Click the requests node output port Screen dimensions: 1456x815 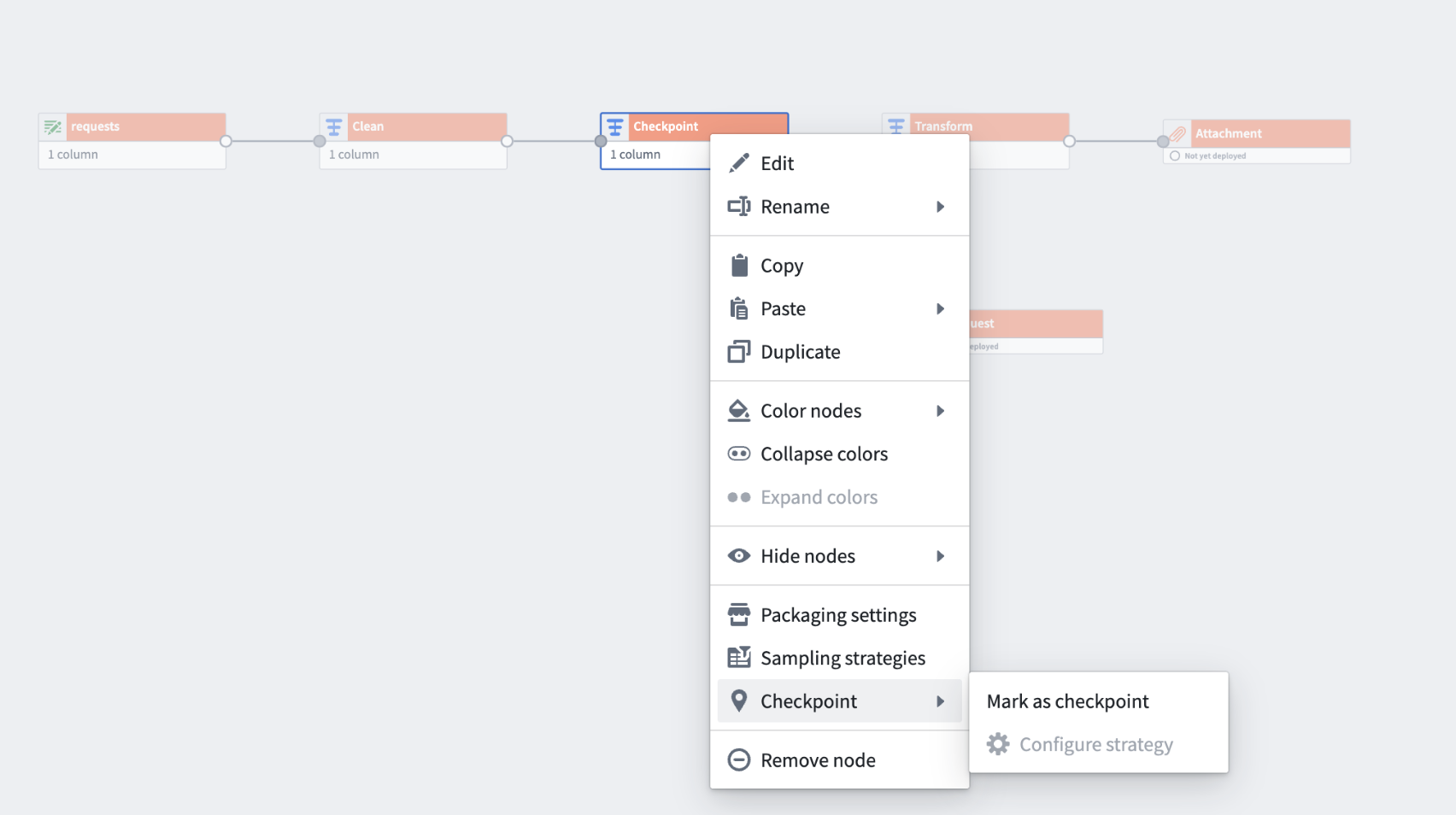click(x=226, y=141)
